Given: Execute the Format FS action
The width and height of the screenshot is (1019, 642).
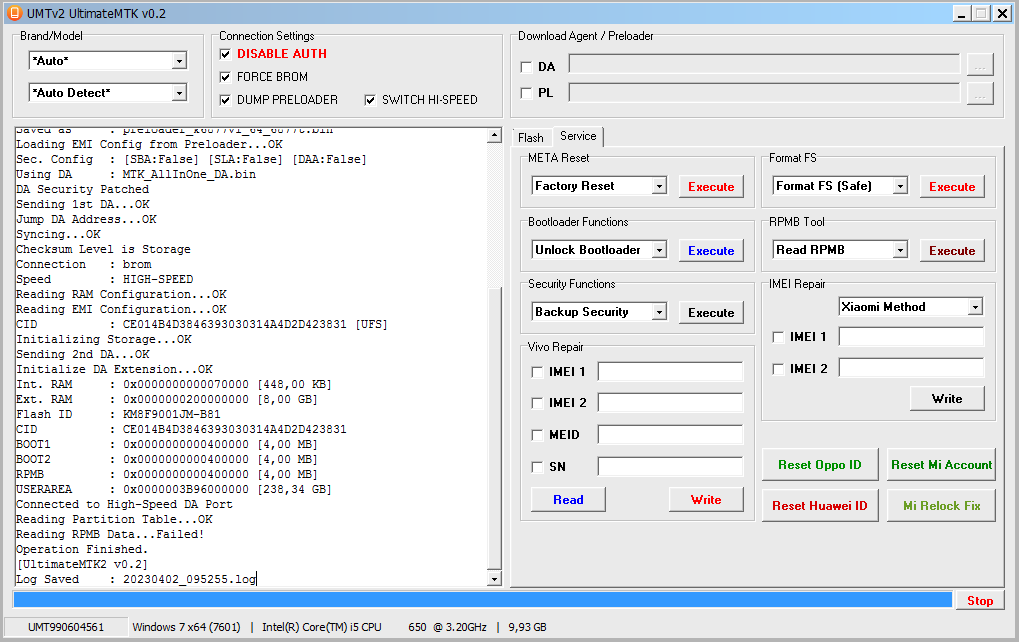Looking at the screenshot, I should click(952, 186).
